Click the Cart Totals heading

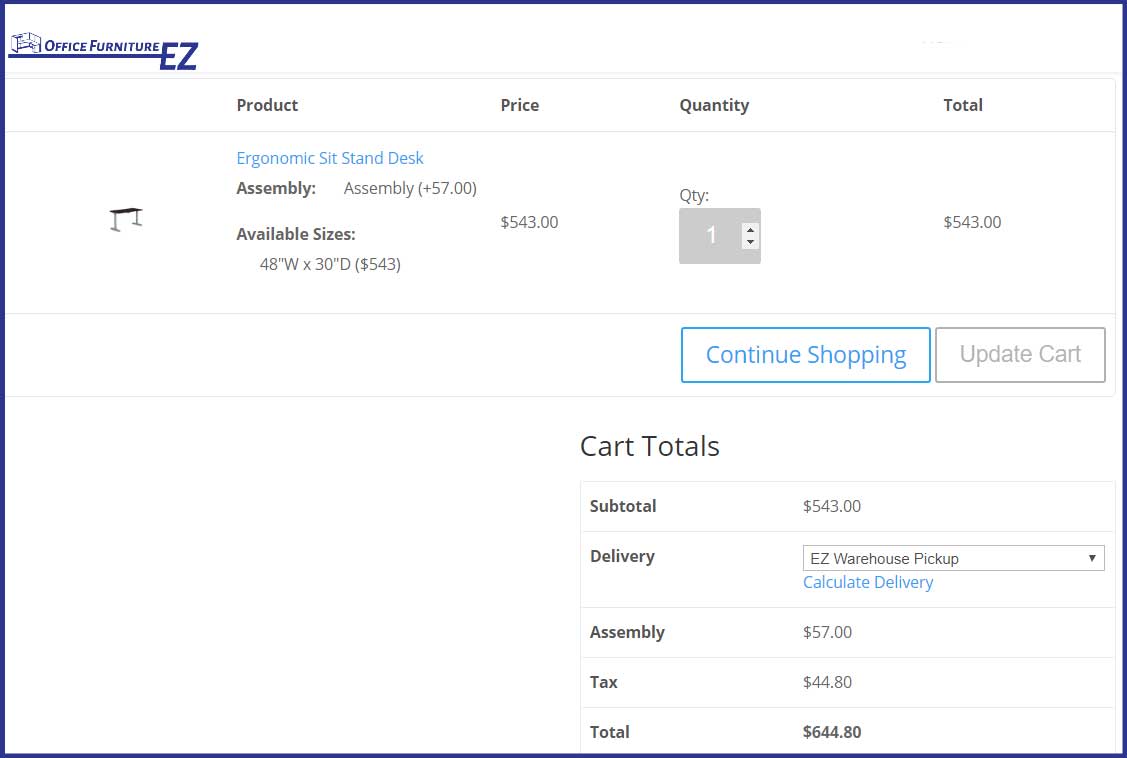[x=650, y=446]
